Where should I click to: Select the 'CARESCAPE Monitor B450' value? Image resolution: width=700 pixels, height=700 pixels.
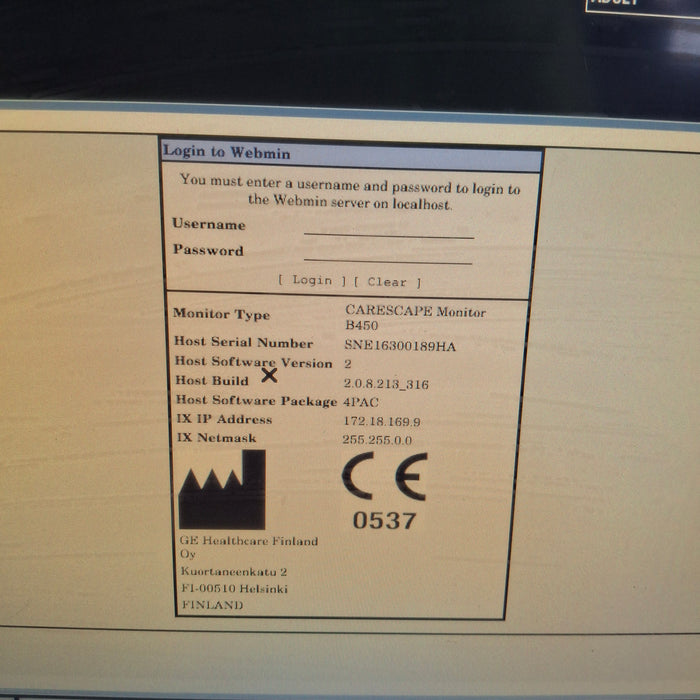point(415,317)
